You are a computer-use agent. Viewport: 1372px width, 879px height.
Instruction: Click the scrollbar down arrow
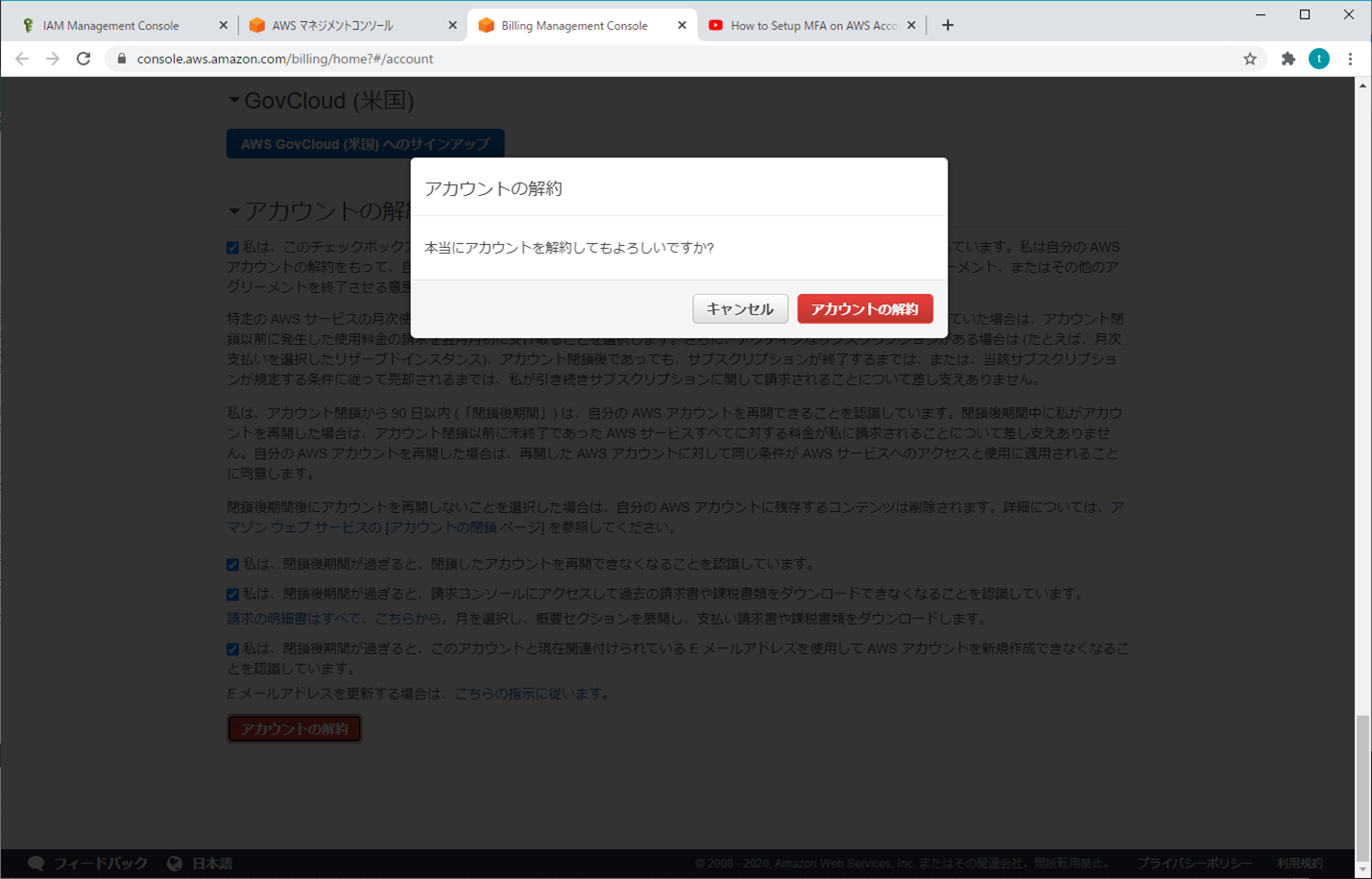[1362, 870]
